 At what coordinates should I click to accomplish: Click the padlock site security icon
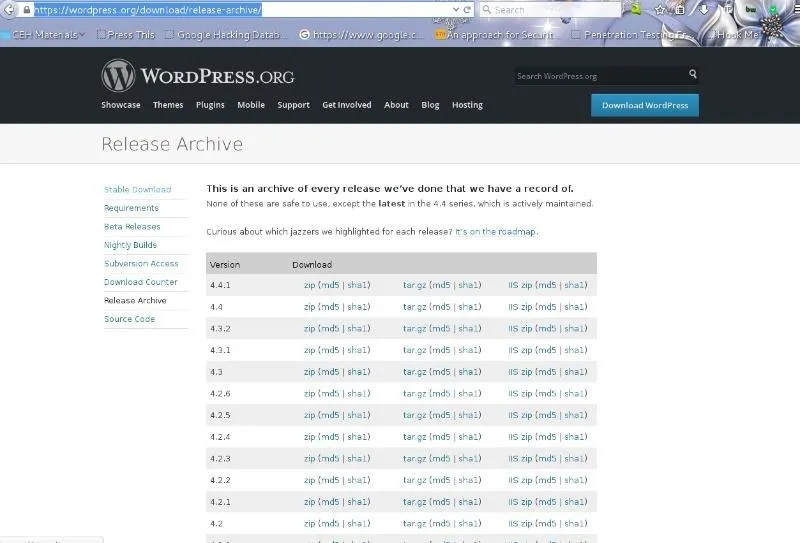tap(27, 10)
